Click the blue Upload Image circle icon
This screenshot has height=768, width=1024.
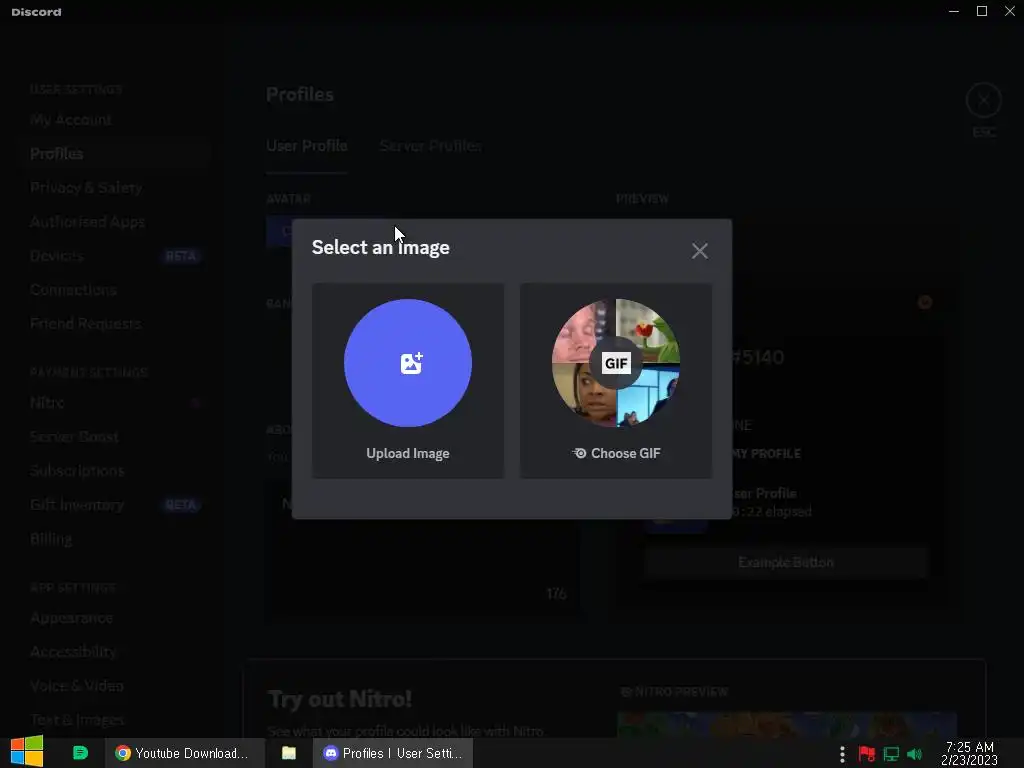pyautogui.click(x=408, y=363)
